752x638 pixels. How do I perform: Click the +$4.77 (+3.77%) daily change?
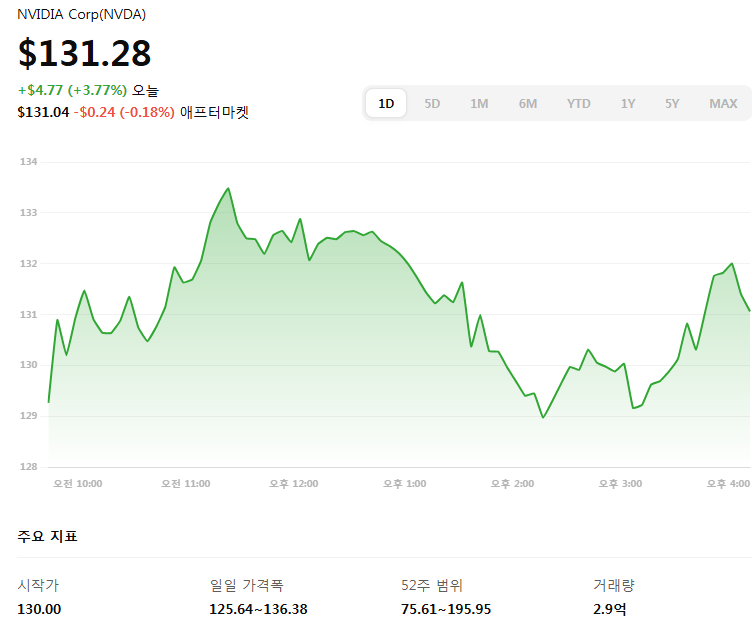[x=72, y=90]
